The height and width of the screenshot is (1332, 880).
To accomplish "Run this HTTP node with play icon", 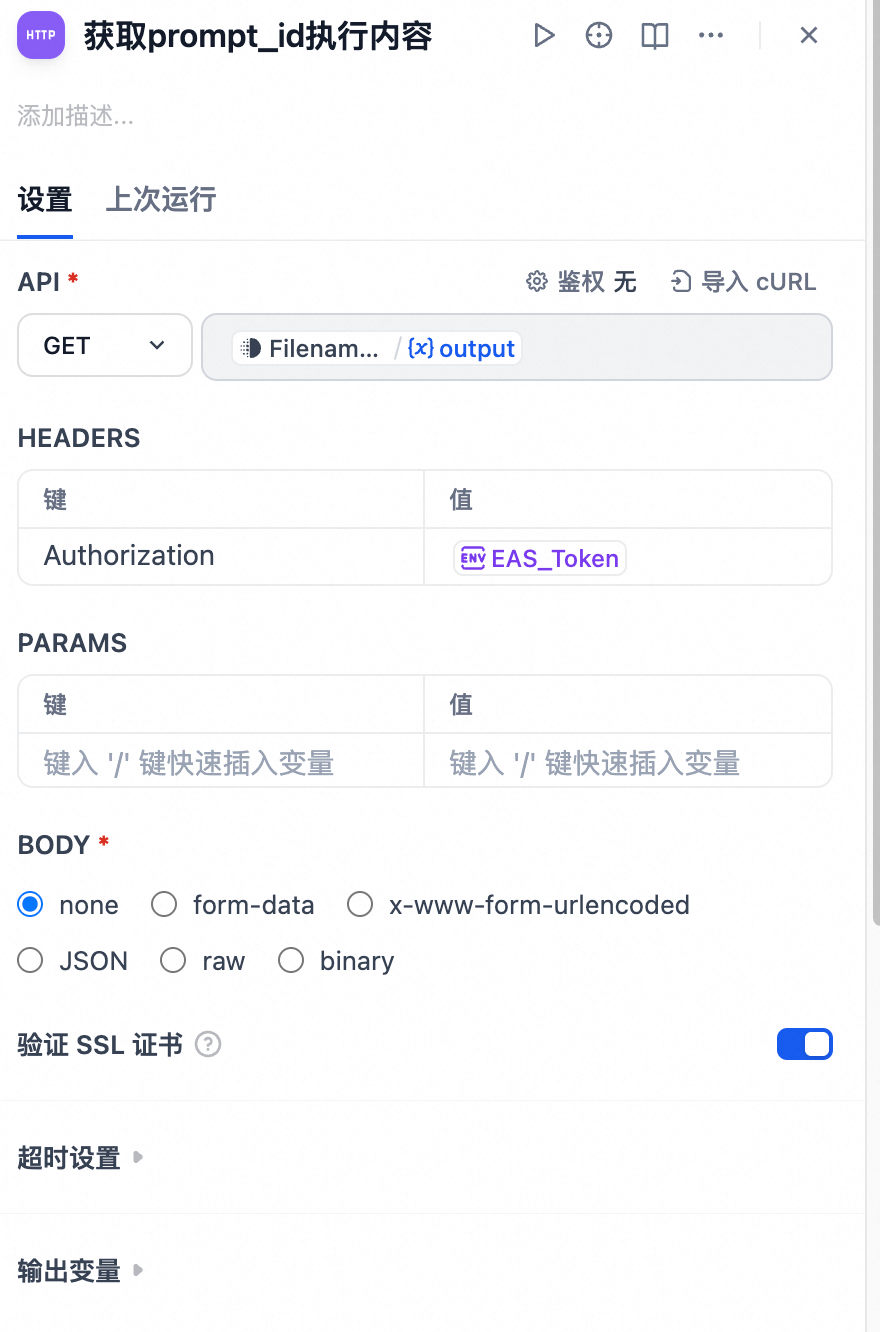I will 544,36.
